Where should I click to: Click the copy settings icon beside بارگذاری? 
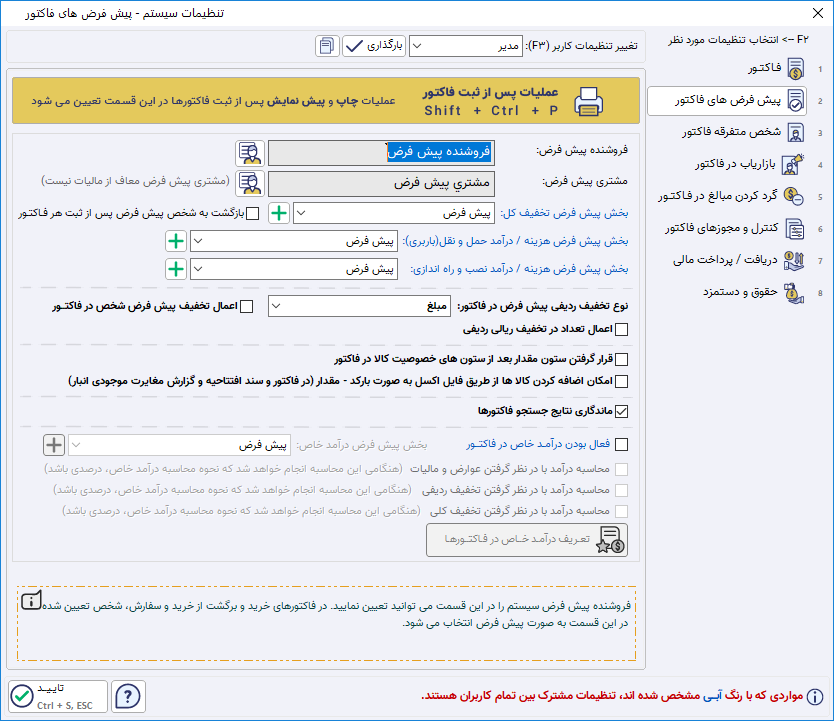click(x=327, y=46)
